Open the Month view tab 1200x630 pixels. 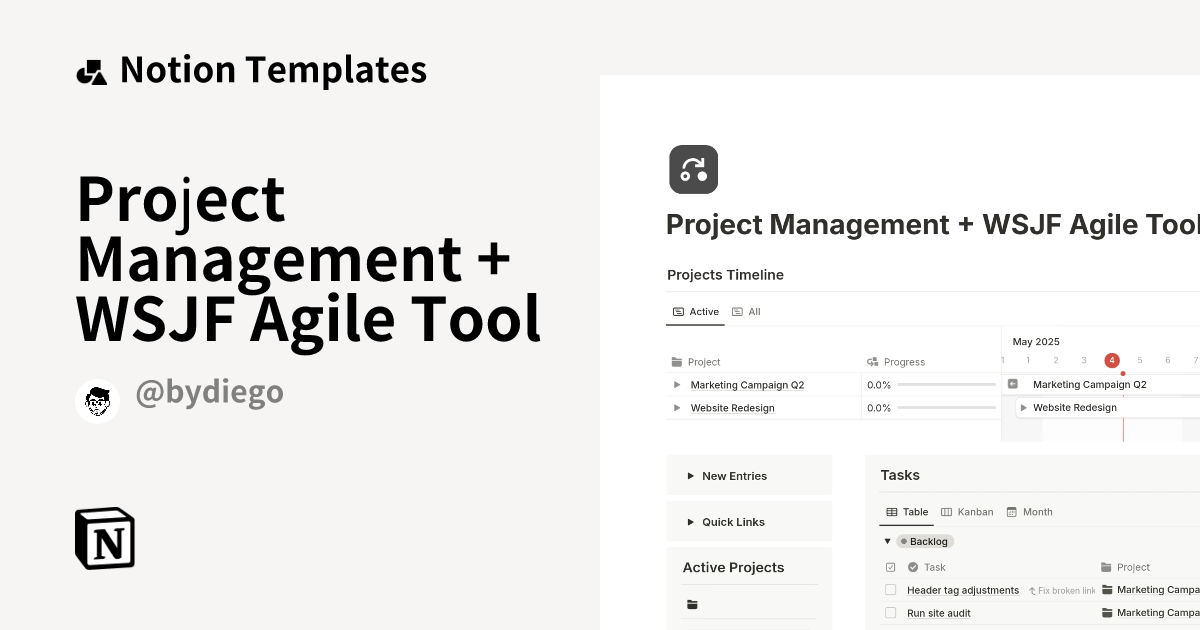click(1029, 512)
